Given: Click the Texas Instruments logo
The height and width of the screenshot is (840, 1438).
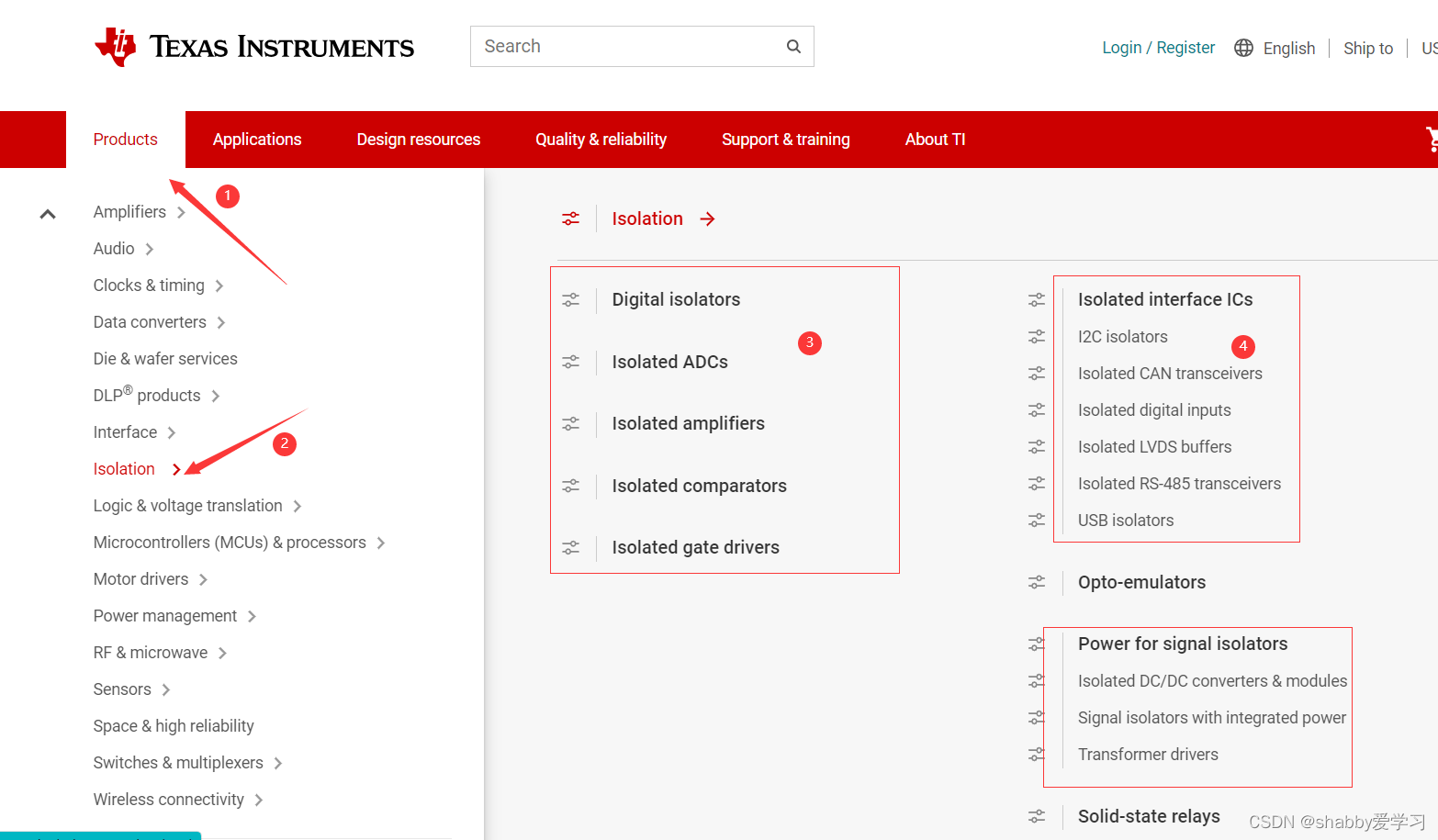Looking at the screenshot, I should [x=254, y=47].
